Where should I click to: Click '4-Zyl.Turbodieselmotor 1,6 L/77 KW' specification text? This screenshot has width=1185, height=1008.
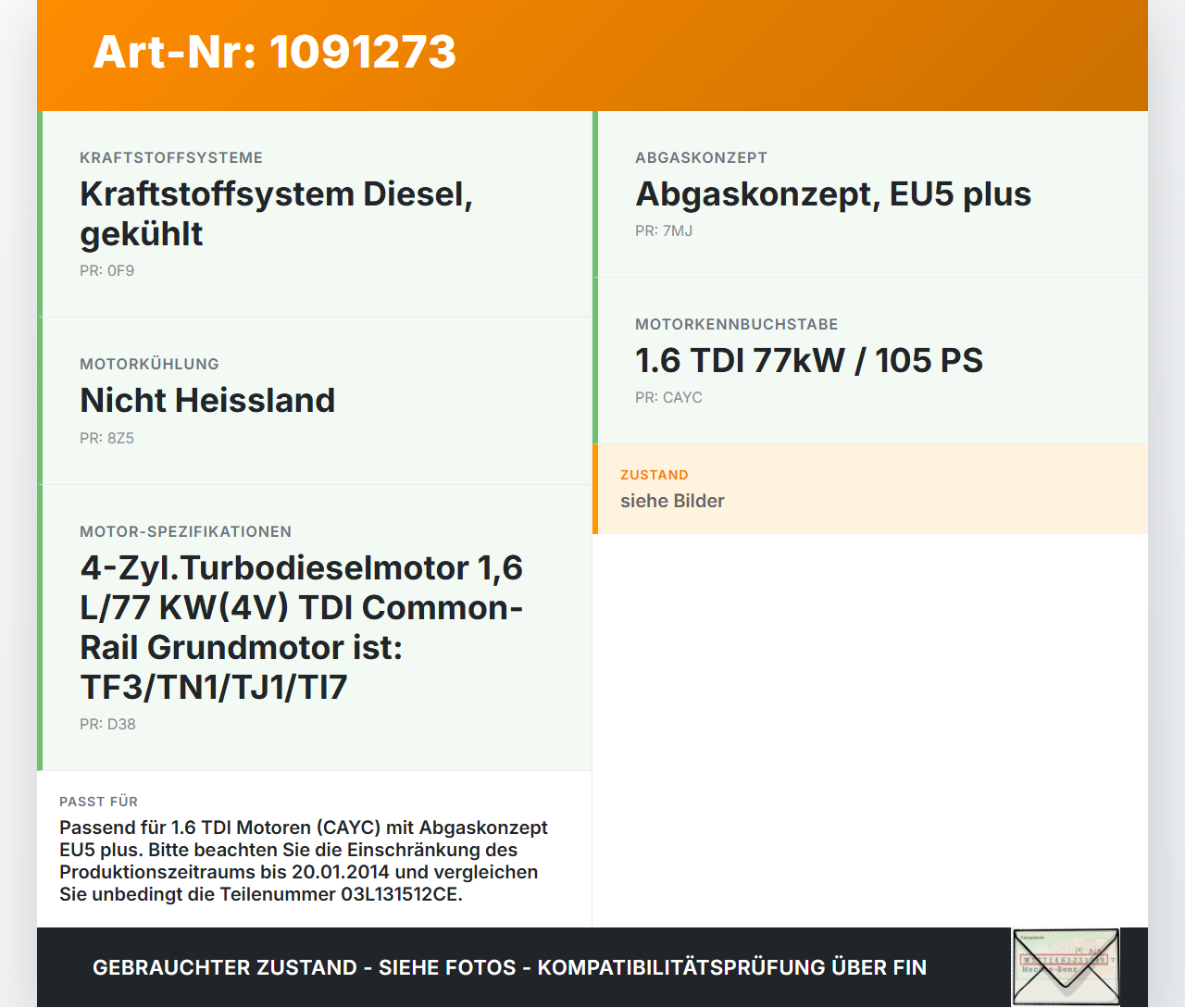pyautogui.click(x=302, y=628)
